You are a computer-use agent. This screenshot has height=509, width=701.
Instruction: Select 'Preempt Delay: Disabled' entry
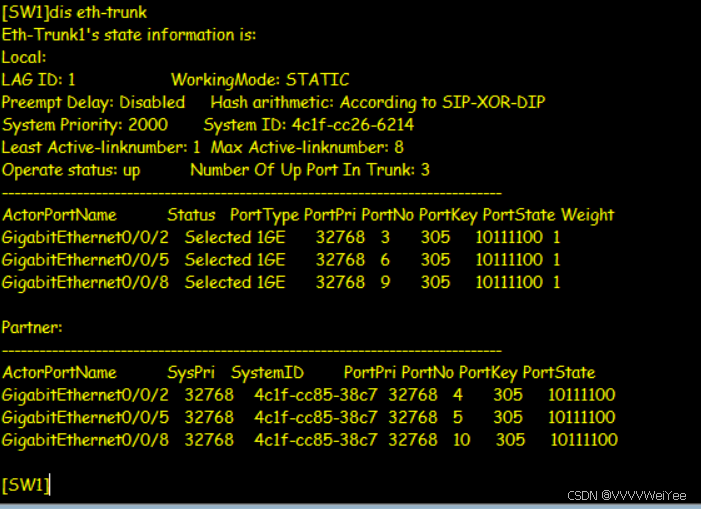coord(93,102)
